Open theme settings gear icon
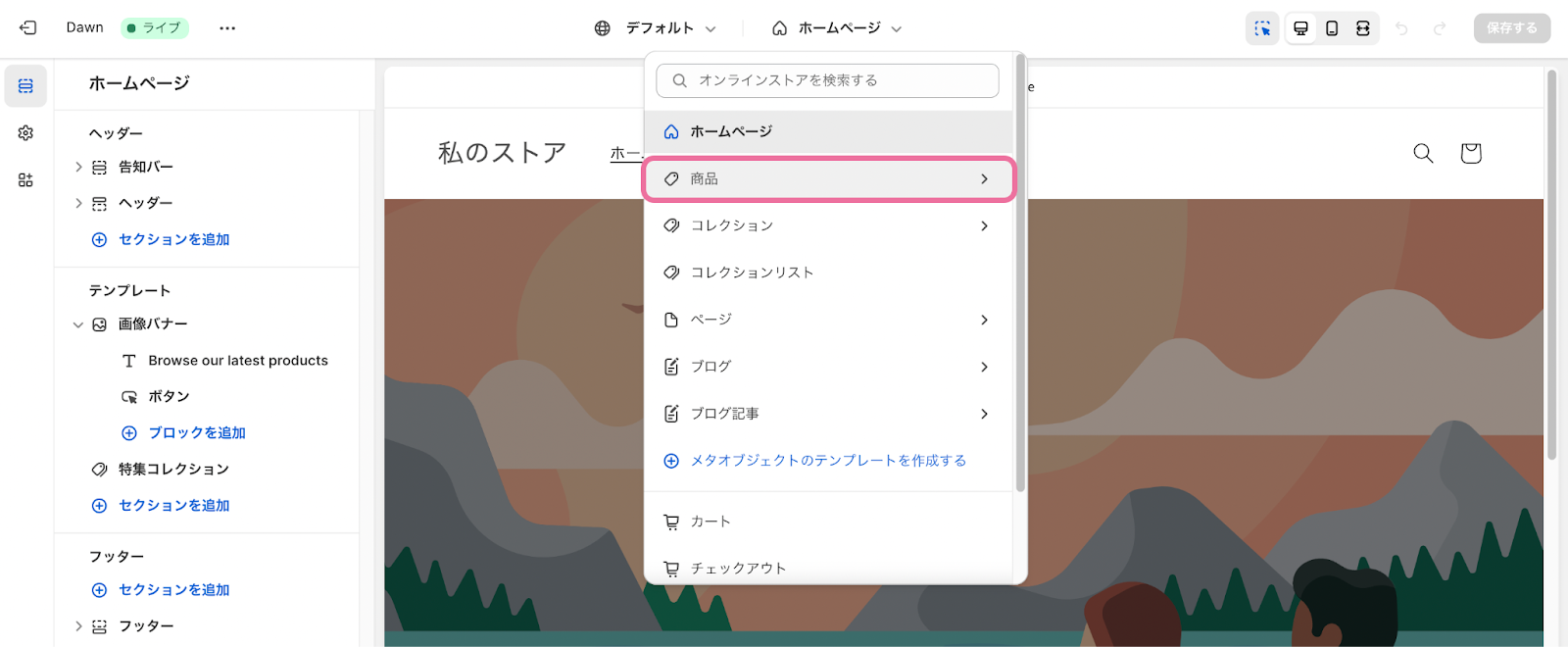Screen dimensions: 1568x647 (x=25, y=132)
